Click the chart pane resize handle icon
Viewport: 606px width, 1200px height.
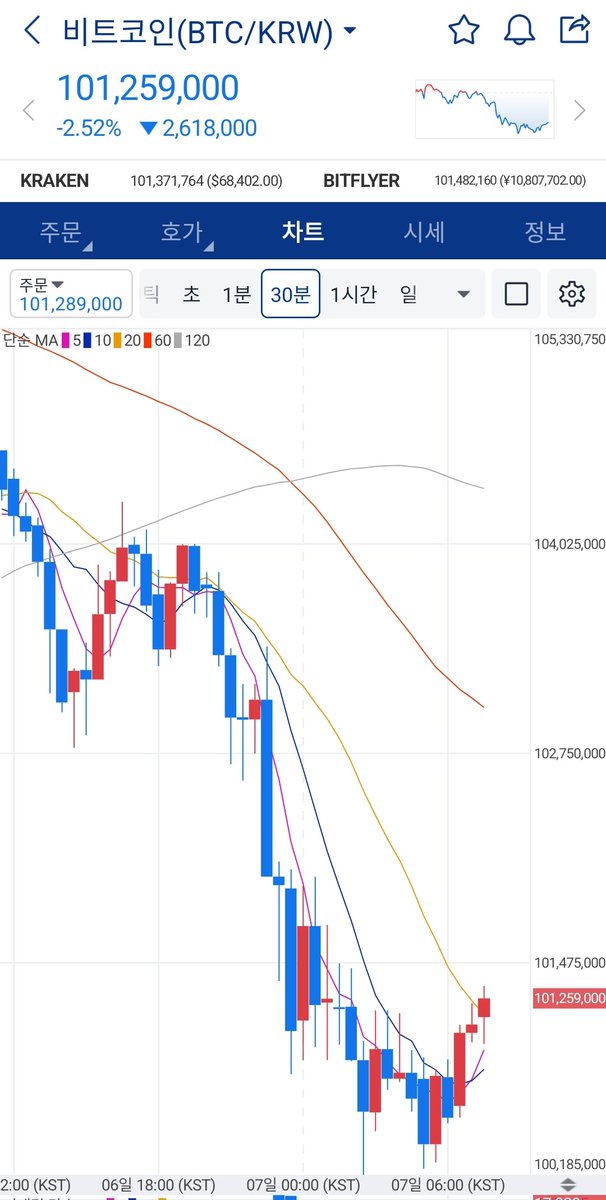click(x=567, y=1185)
